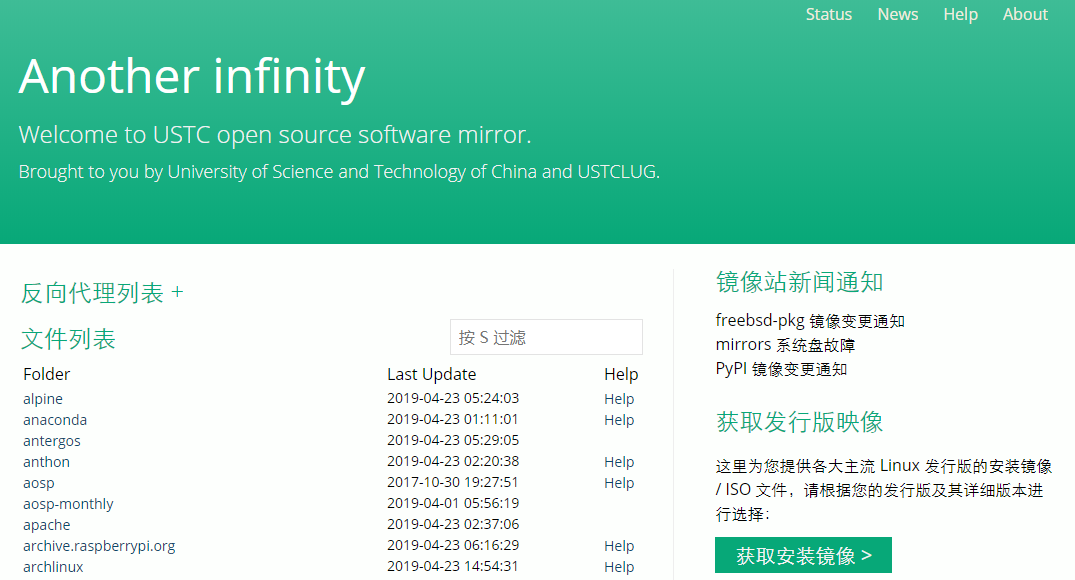
Task: Open the anaconda mirror folder
Action: coord(54,419)
